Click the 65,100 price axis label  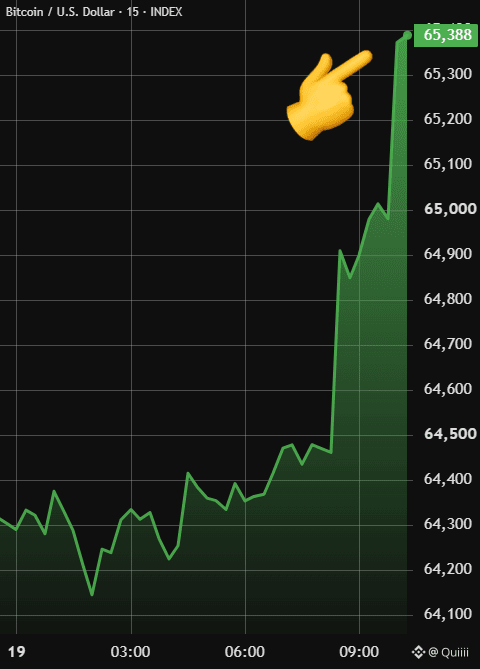tap(448, 164)
